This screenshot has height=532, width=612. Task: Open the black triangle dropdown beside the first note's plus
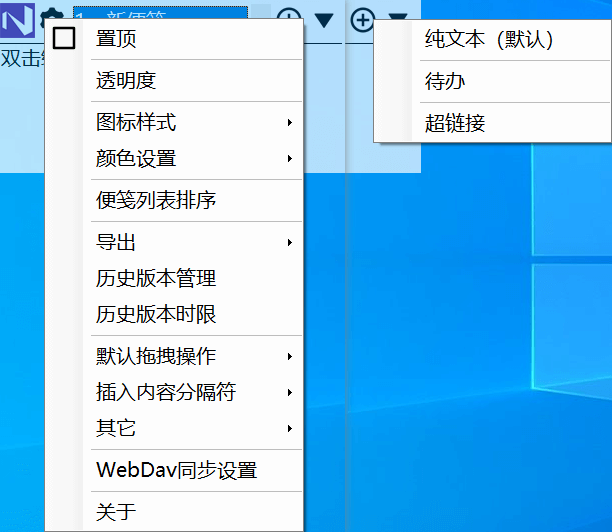coord(324,20)
